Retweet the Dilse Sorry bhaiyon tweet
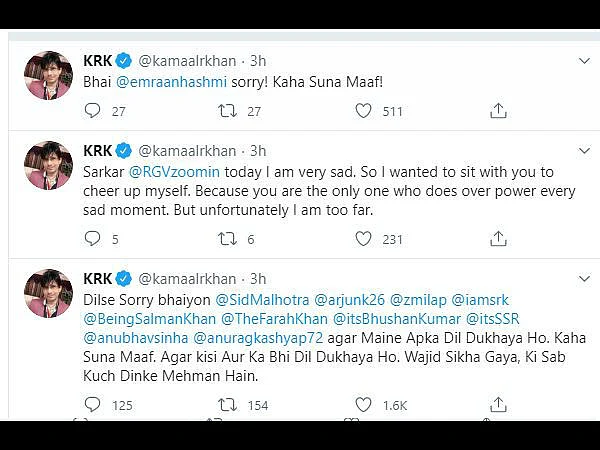 click(x=227, y=405)
